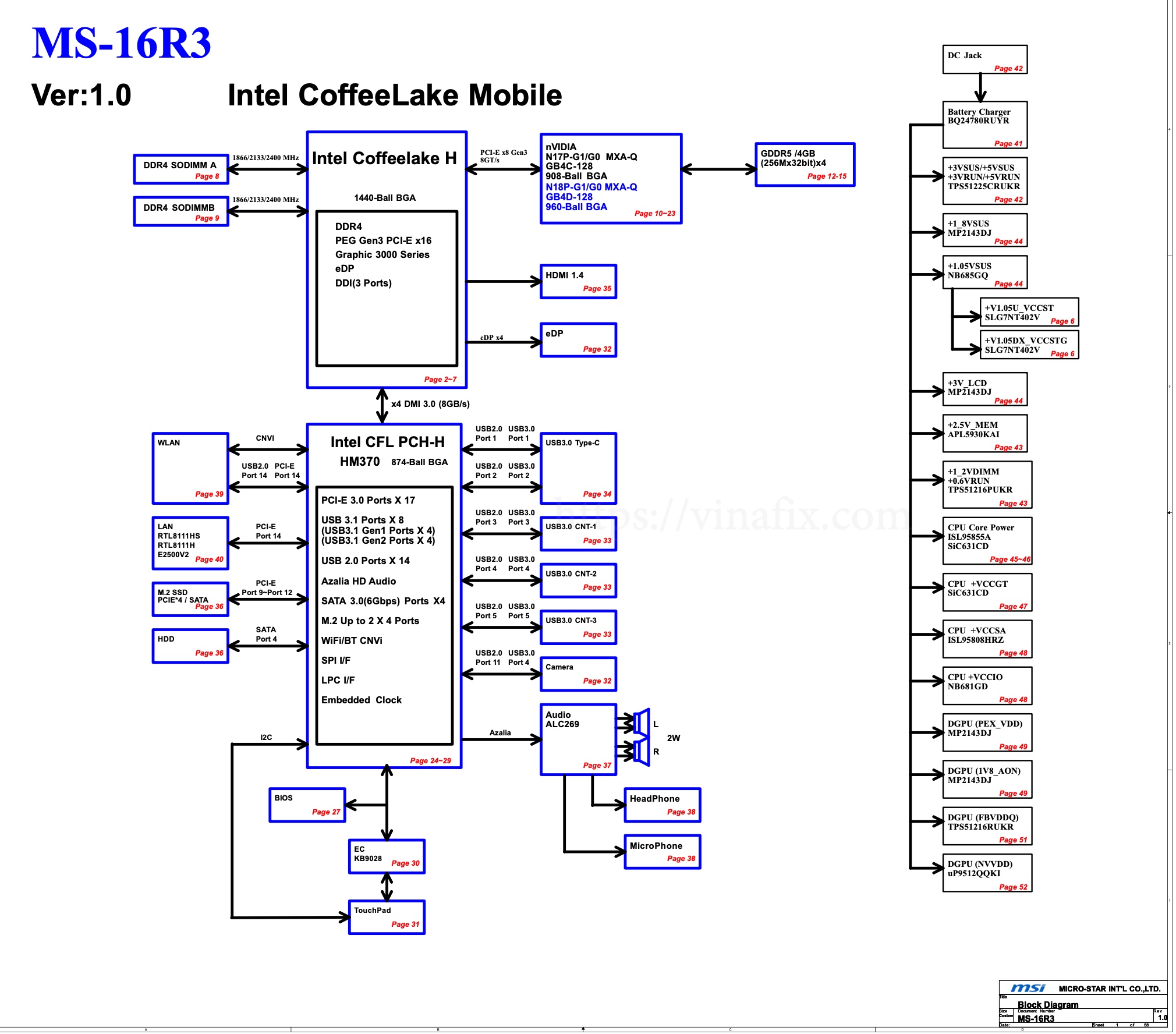Viewport: 1176px width, 1034px height.
Task: Click the nVIDIA N17P-G1/G0 GPU block
Action: [x=611, y=178]
